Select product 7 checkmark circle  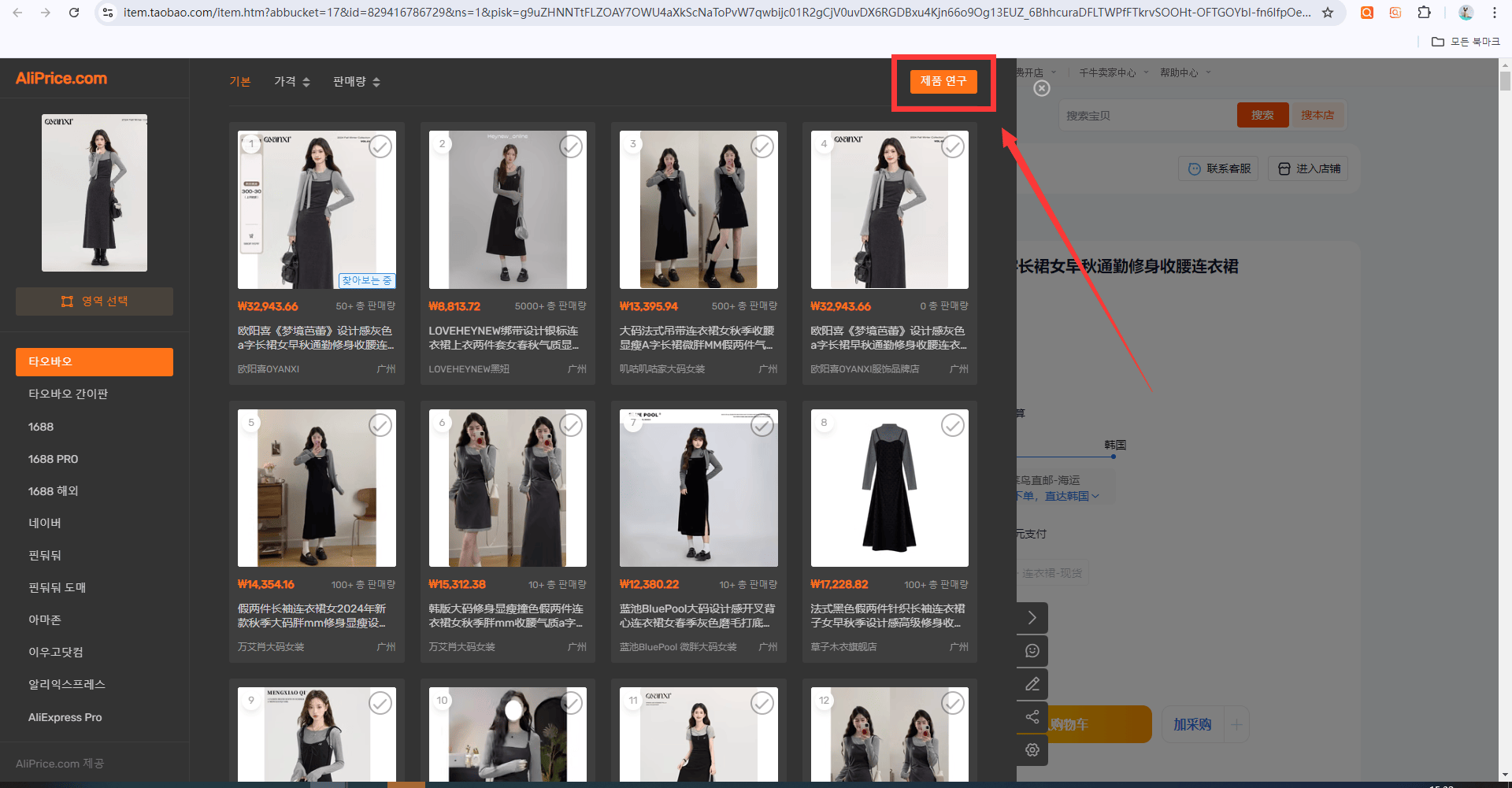(x=762, y=425)
